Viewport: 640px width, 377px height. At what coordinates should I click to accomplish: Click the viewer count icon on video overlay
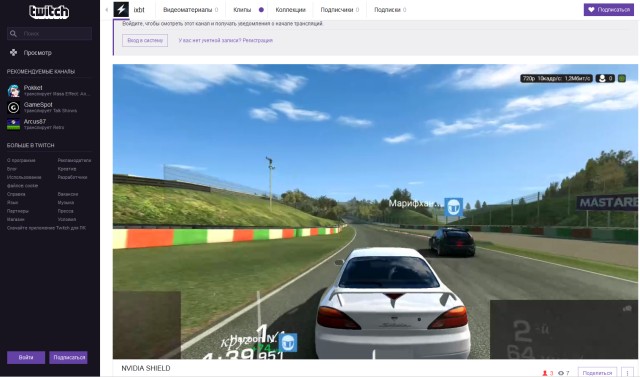point(602,78)
